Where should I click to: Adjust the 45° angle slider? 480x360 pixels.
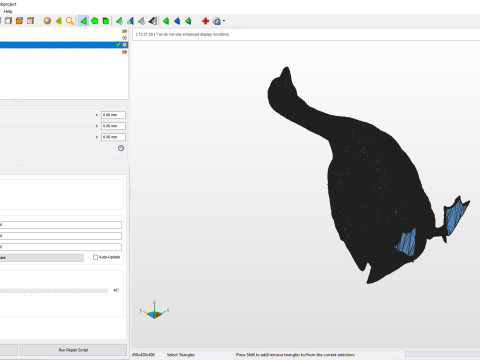pos(54,291)
